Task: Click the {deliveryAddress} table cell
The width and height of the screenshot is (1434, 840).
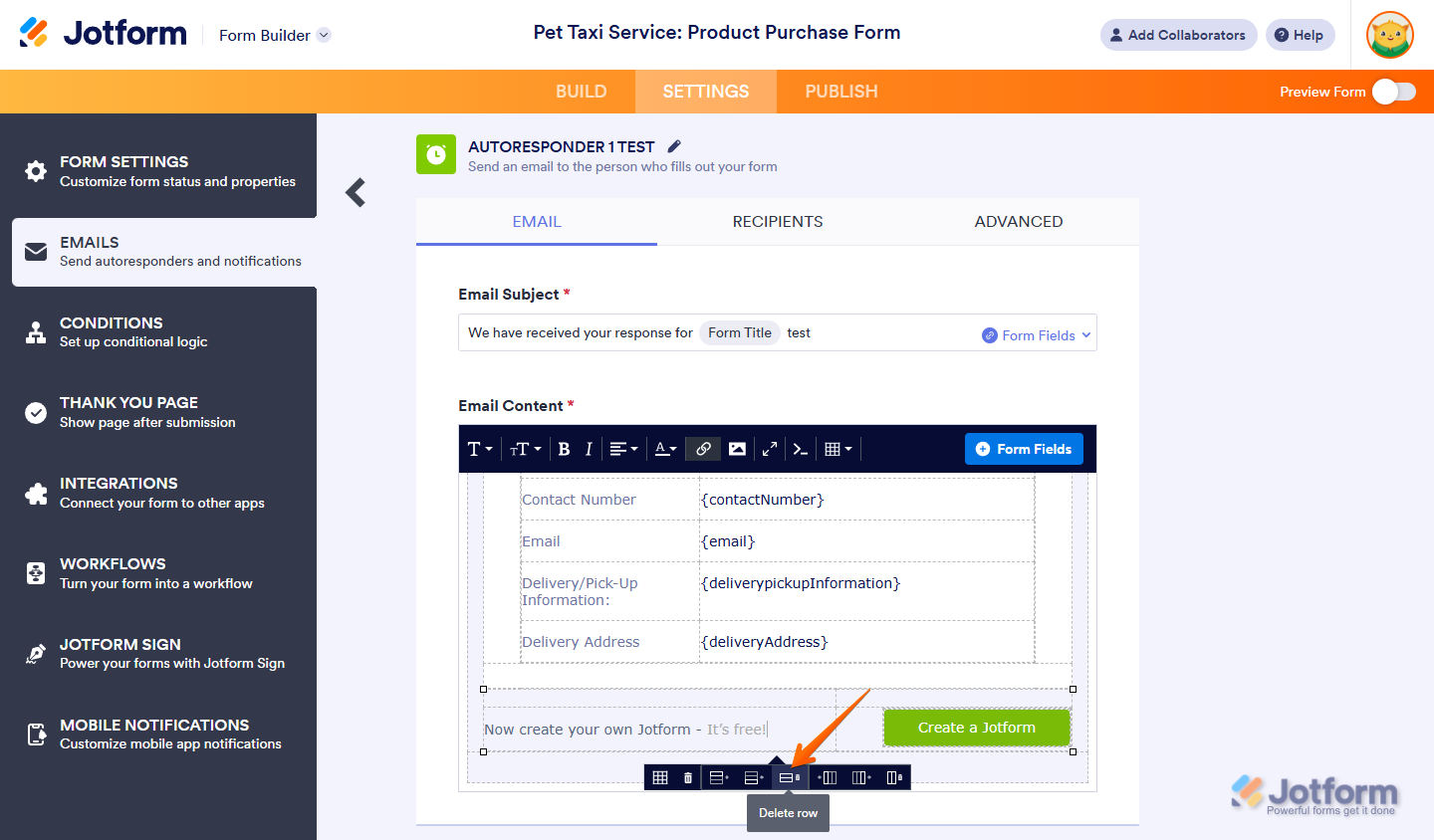Action: [x=867, y=642]
